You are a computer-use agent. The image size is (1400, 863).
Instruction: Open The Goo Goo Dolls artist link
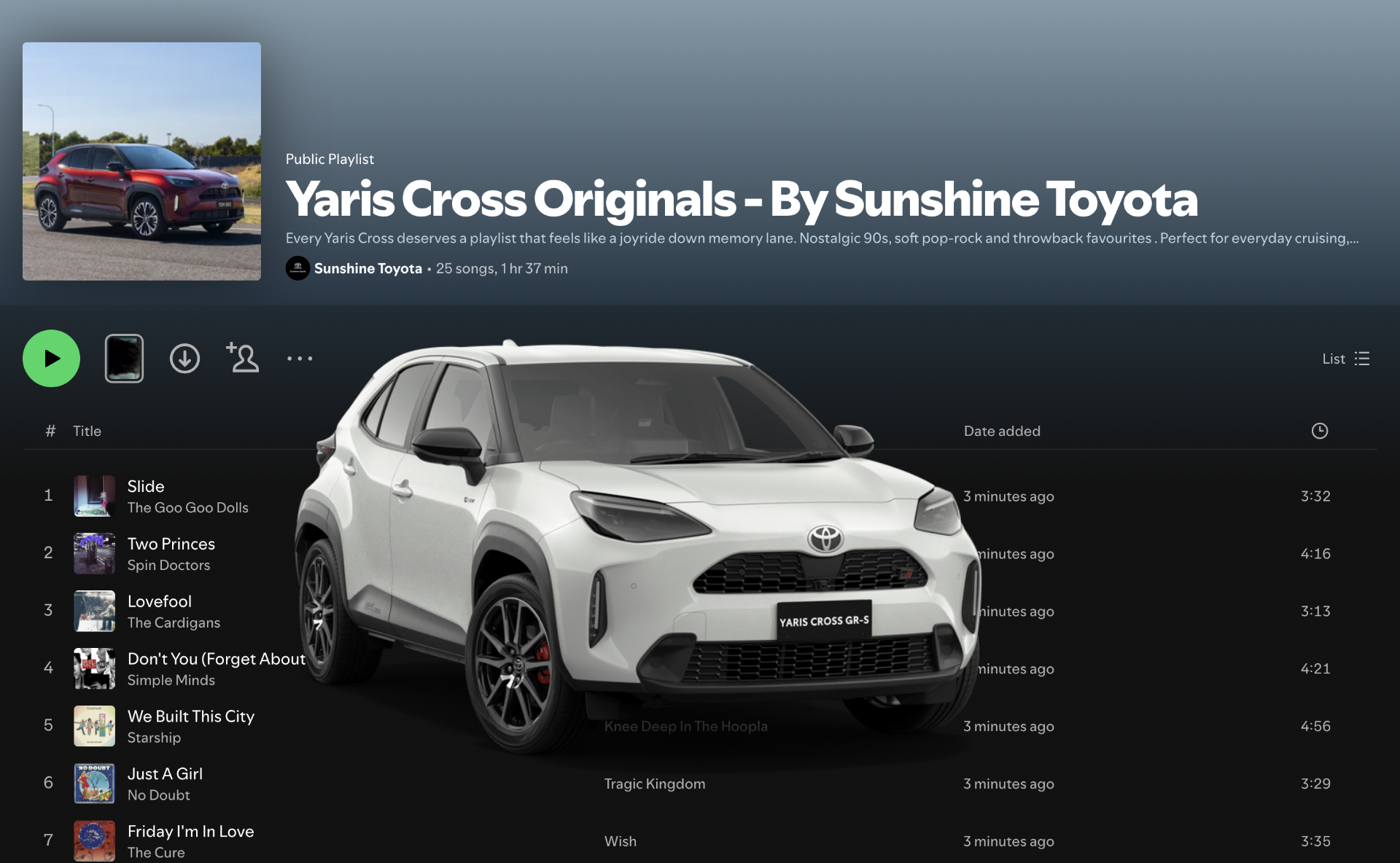tap(187, 507)
